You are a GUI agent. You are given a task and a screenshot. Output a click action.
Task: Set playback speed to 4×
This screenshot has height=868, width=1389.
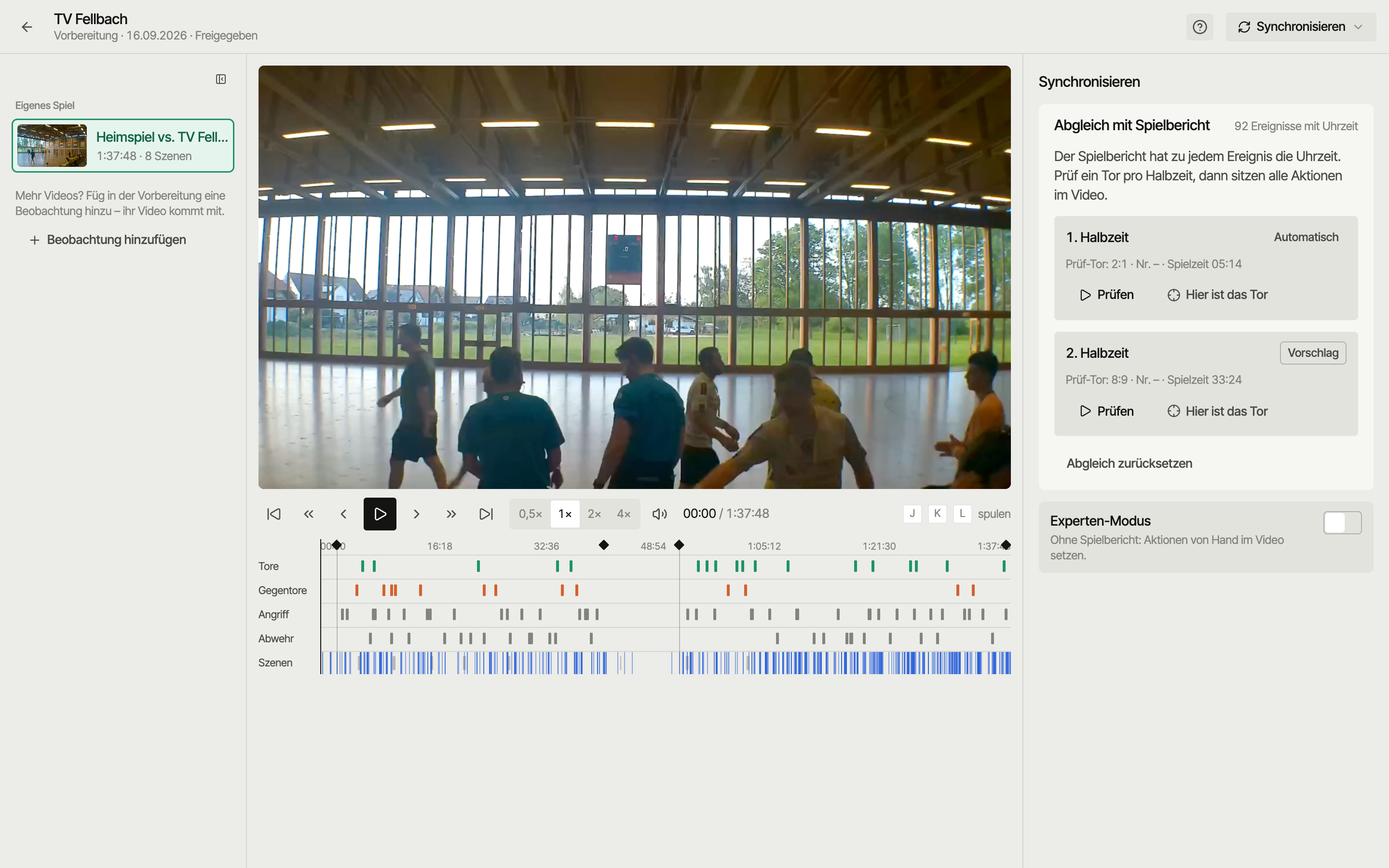click(623, 514)
